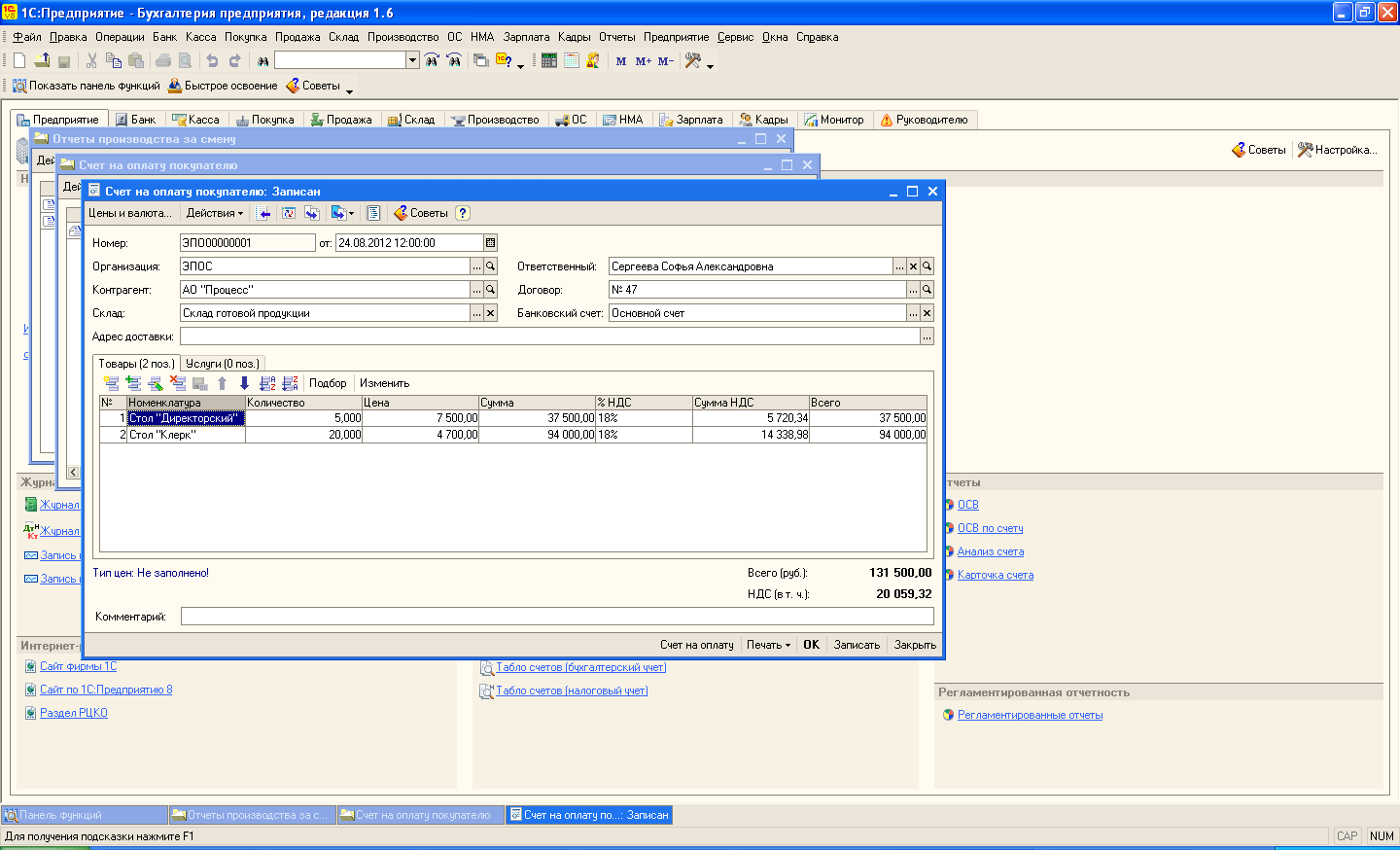This screenshot has width=1400, height=850.
Task: Click the Delete row red X icon
Action: point(178,383)
